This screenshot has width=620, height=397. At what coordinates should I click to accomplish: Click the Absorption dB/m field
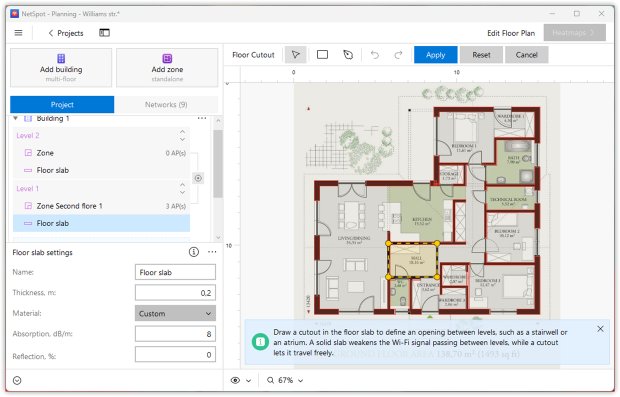tap(175, 334)
